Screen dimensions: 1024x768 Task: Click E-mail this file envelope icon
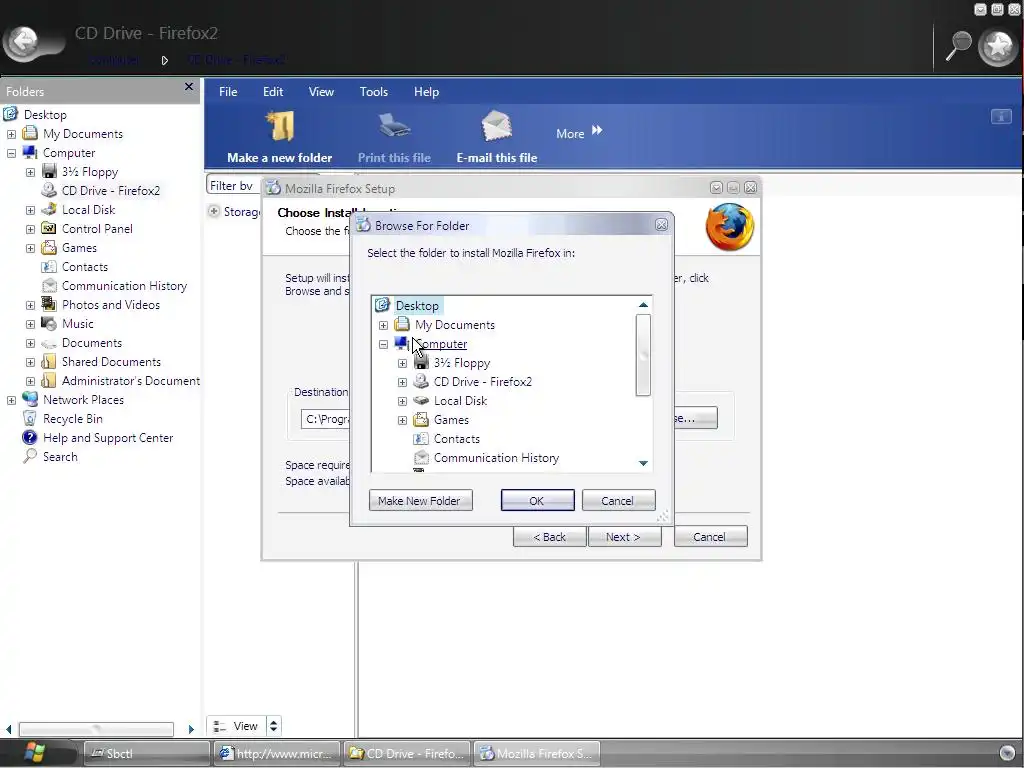[x=496, y=126]
